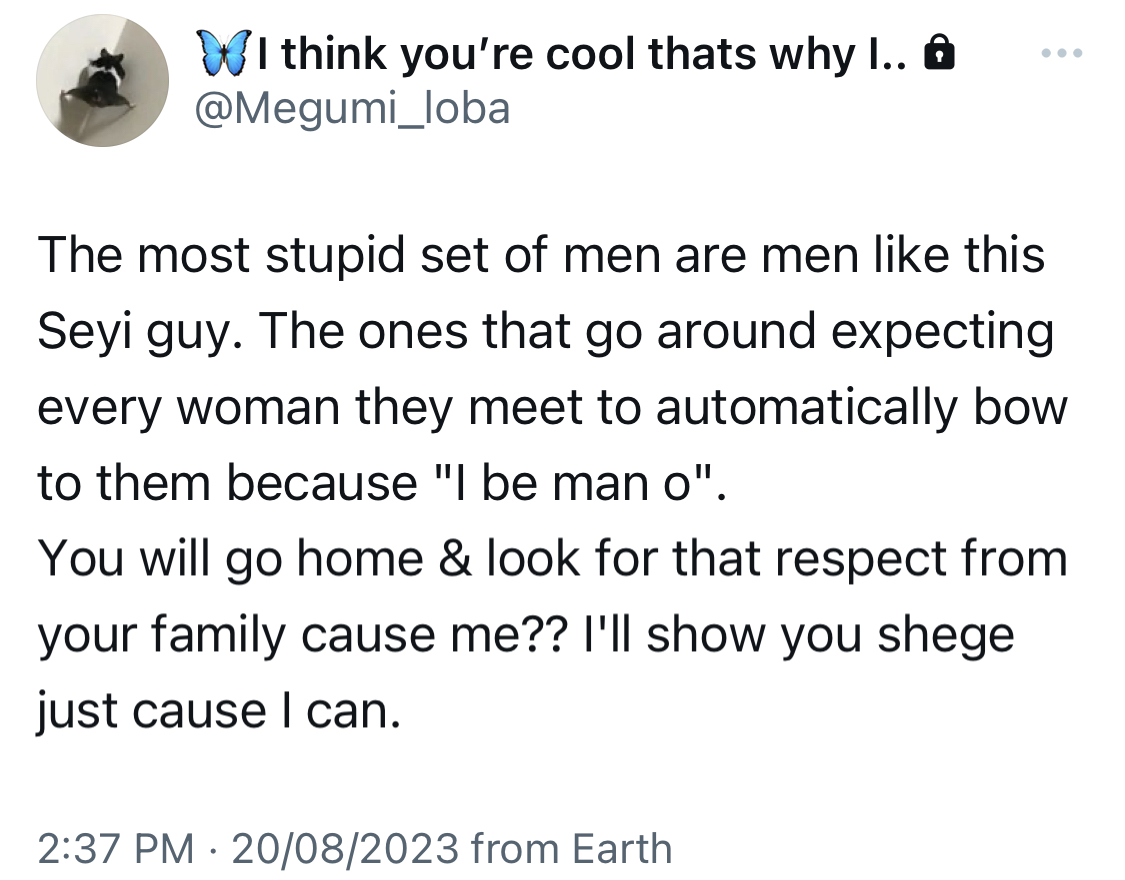Click the 2:37 PM timestamp
The height and width of the screenshot is (880, 1125).
click(x=116, y=848)
